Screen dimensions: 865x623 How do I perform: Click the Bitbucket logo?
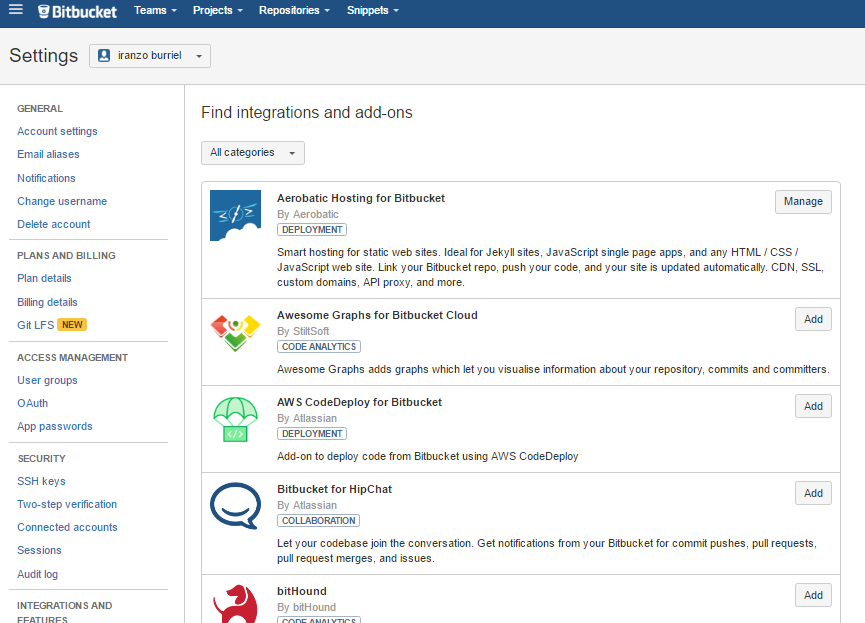[77, 12]
